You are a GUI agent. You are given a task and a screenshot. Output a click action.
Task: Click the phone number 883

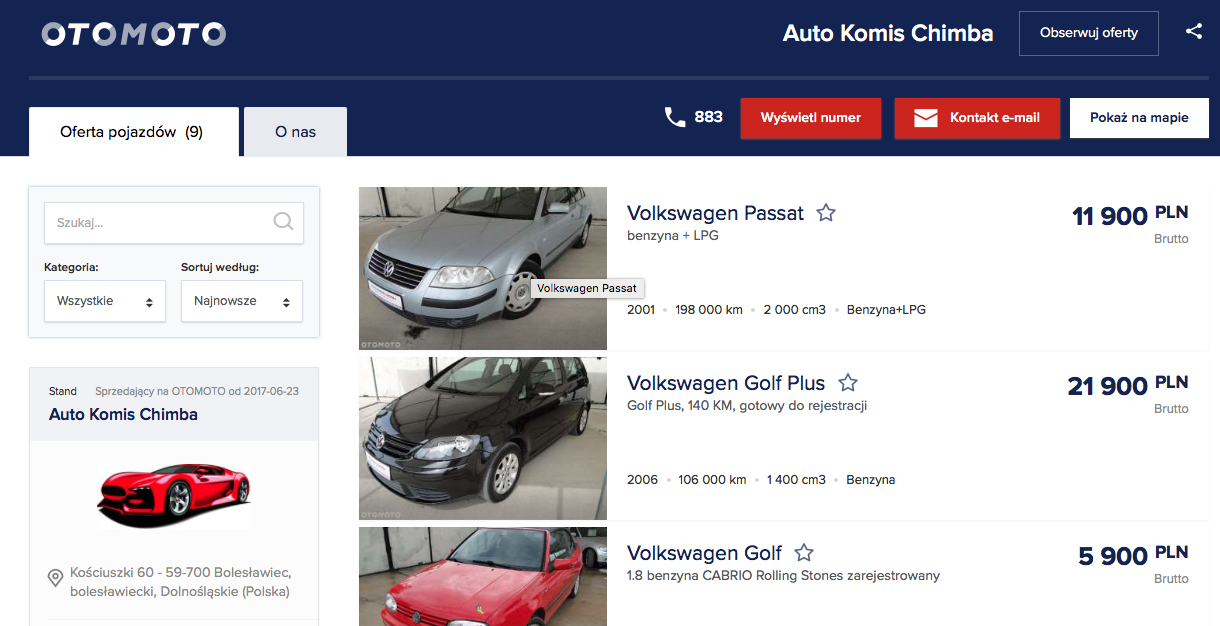(x=708, y=117)
